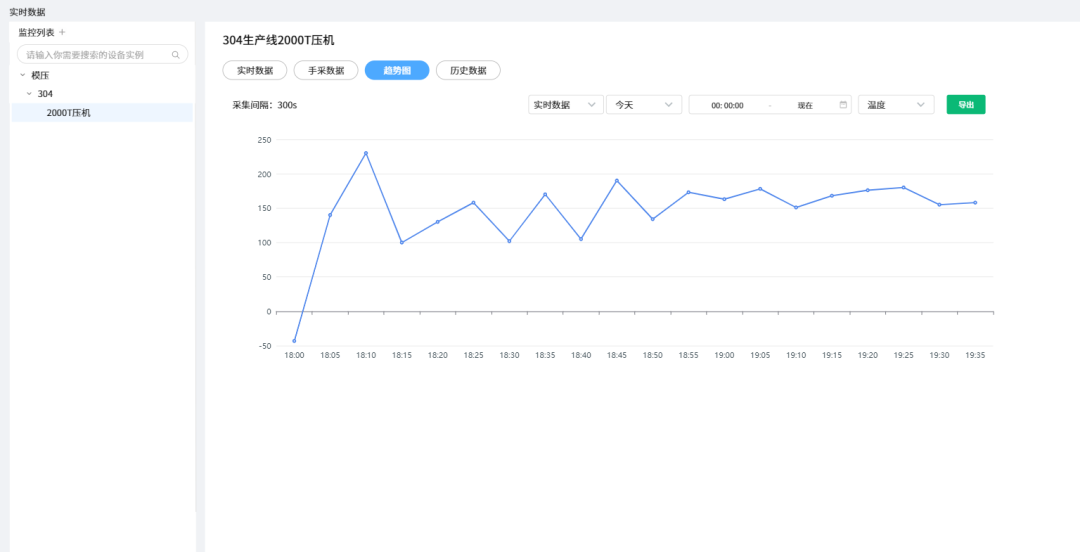
Task: Click the start time 00:00:00 field
Action: 727,105
